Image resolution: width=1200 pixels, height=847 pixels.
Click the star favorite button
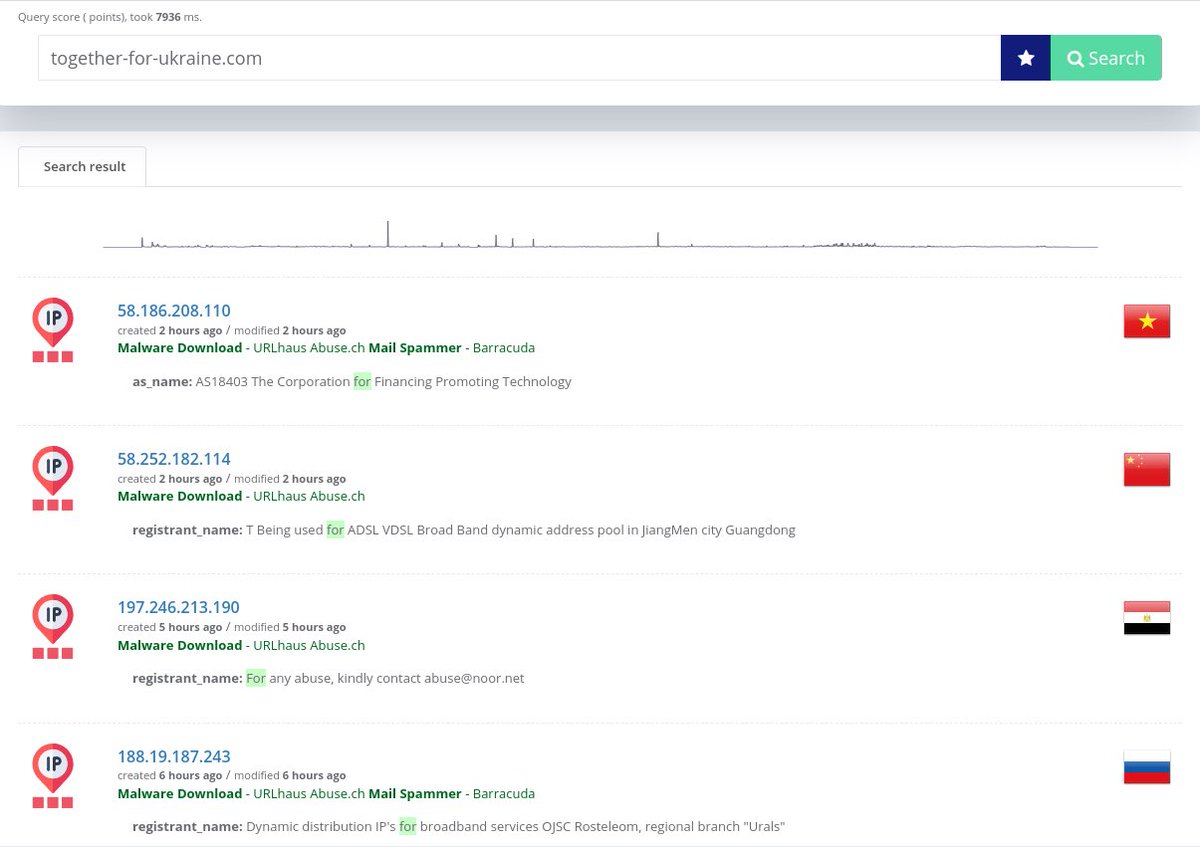coord(1026,58)
